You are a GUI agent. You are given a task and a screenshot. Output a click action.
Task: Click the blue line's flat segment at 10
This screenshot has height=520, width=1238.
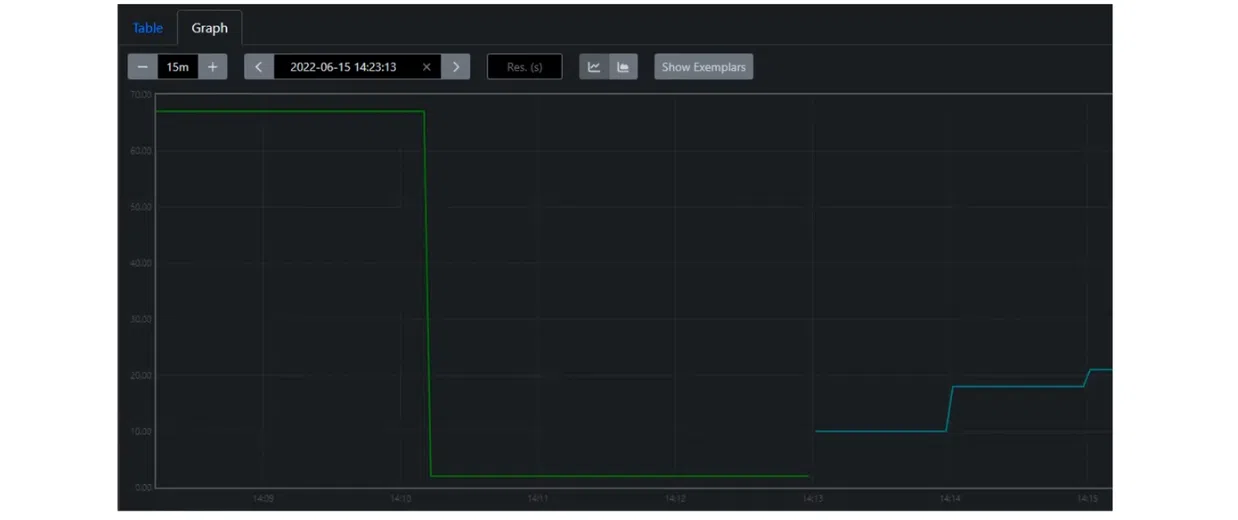click(880, 431)
